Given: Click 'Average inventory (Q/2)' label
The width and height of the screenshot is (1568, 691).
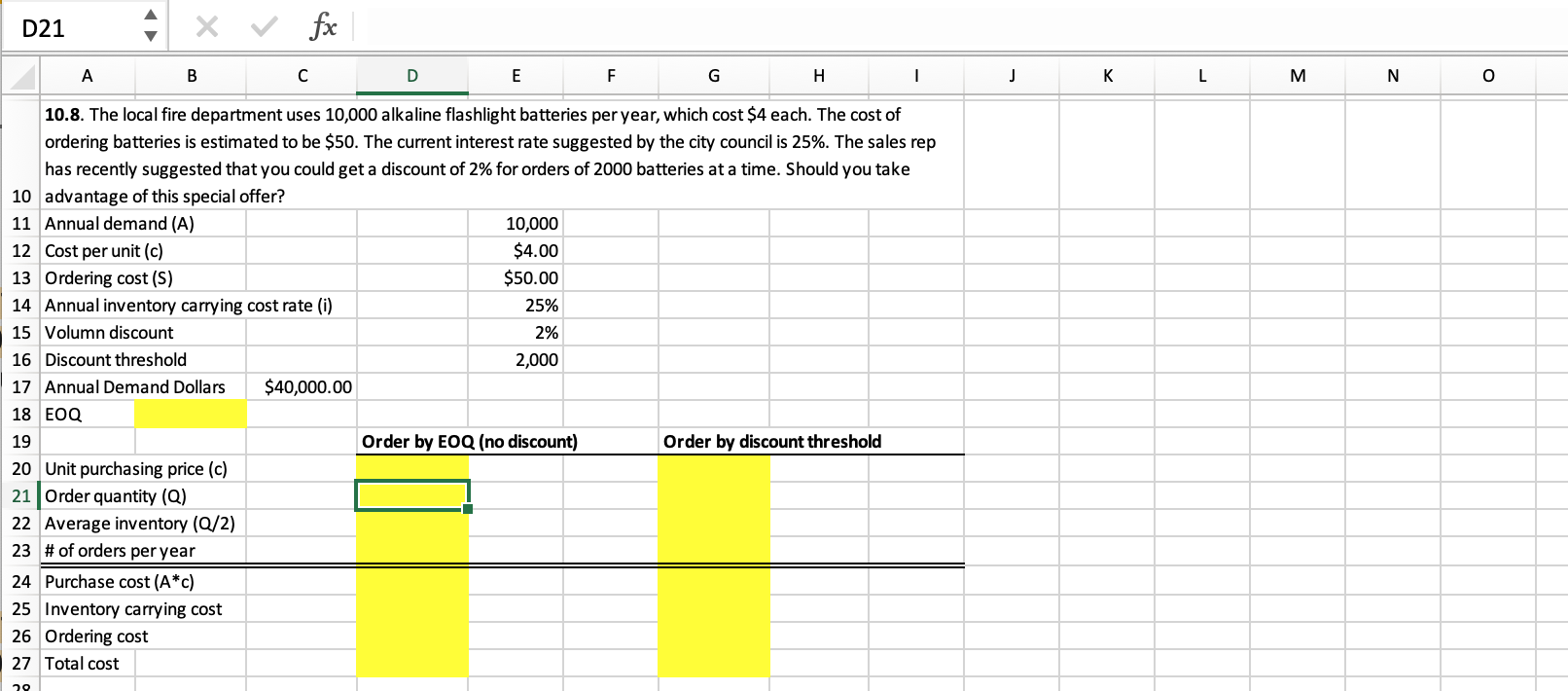Looking at the screenshot, I should click(140, 524).
